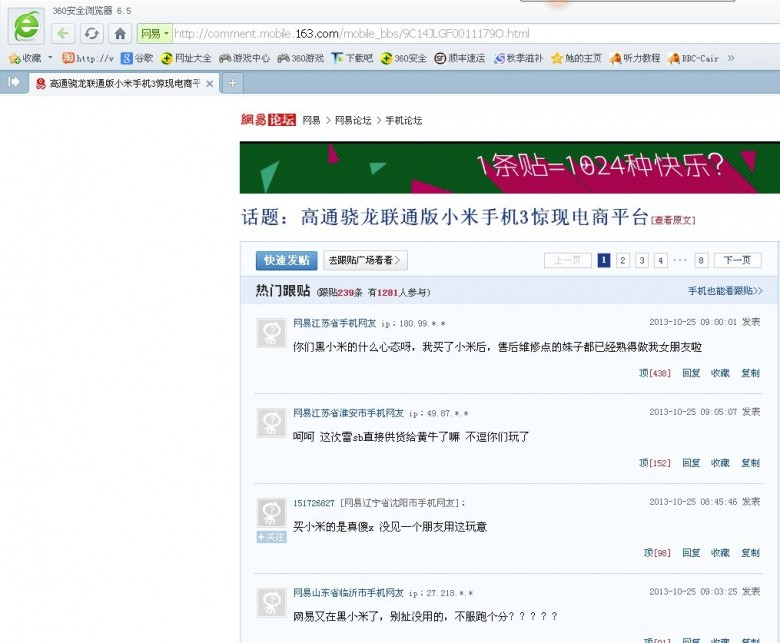Favorite the 09:00:01 comment with 收藏

tap(720, 373)
